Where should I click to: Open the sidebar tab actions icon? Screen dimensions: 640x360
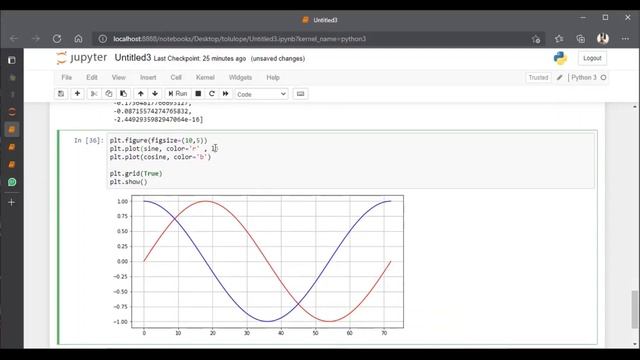(12, 60)
